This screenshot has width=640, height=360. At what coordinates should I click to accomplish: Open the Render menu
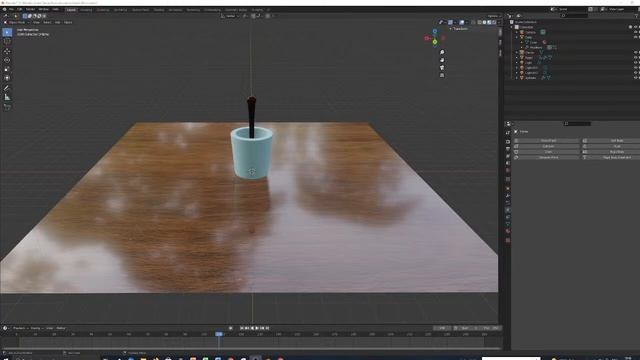(30, 9)
